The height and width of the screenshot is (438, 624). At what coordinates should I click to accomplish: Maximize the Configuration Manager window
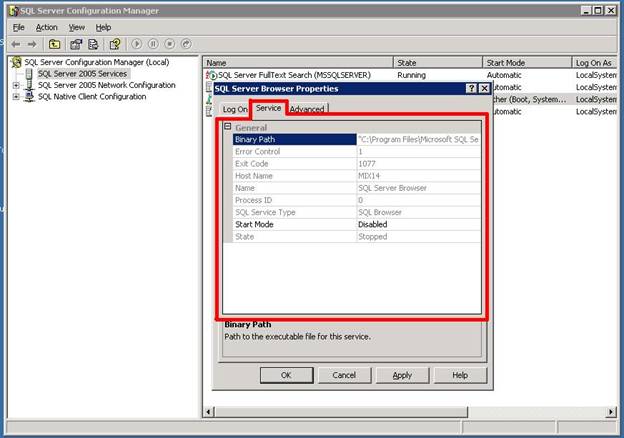(x=598, y=11)
